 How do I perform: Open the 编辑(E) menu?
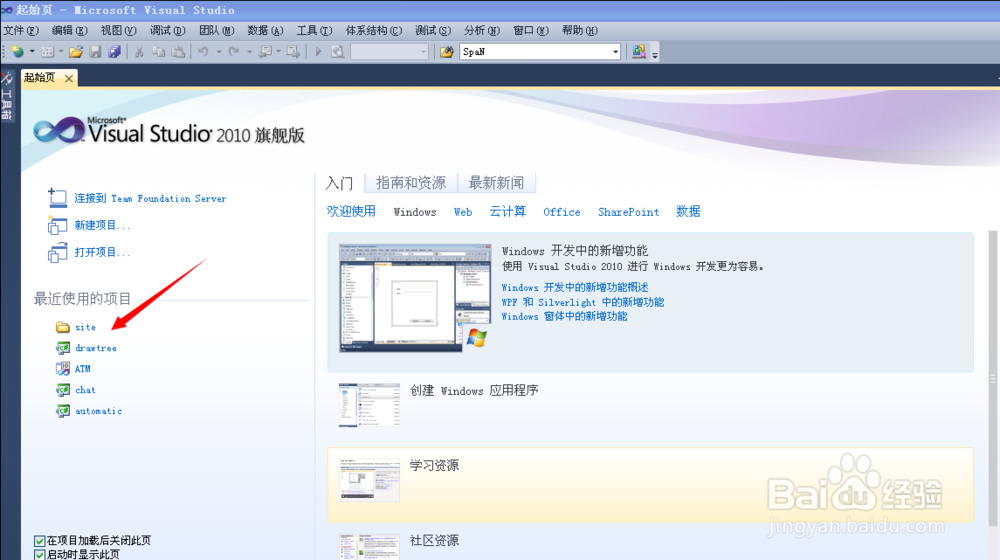click(70, 31)
